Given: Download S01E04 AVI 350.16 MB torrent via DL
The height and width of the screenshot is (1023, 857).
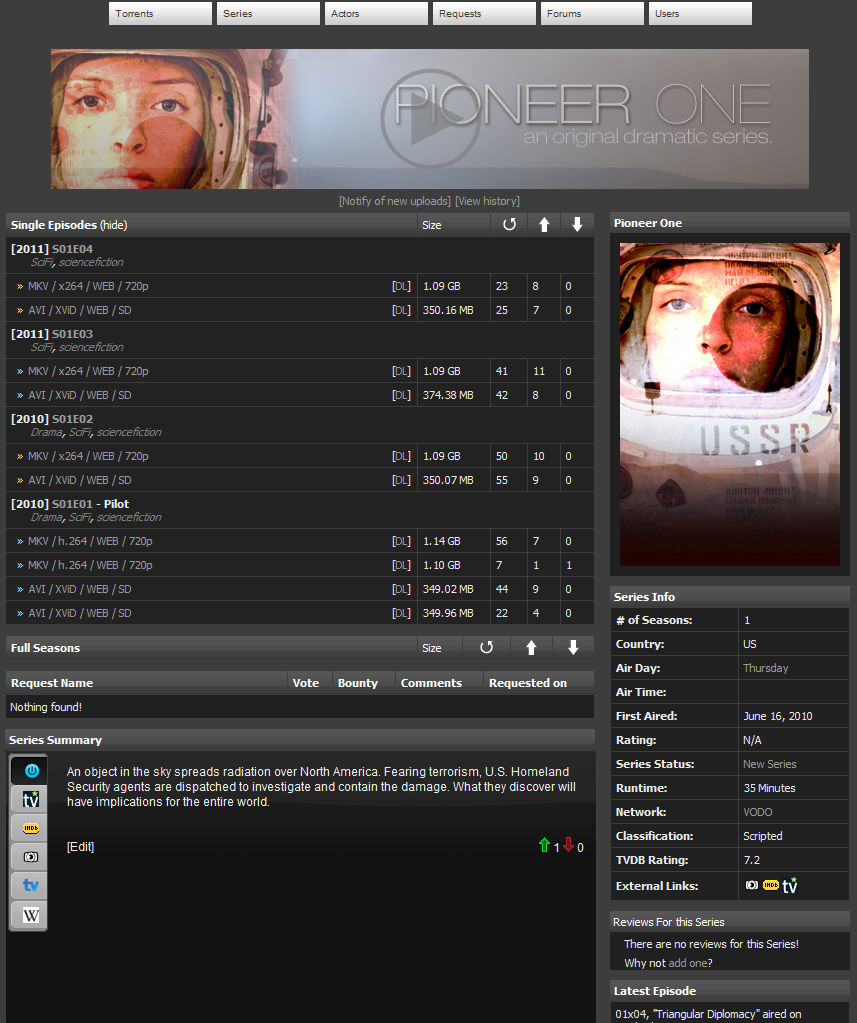Looking at the screenshot, I should click(x=401, y=311).
